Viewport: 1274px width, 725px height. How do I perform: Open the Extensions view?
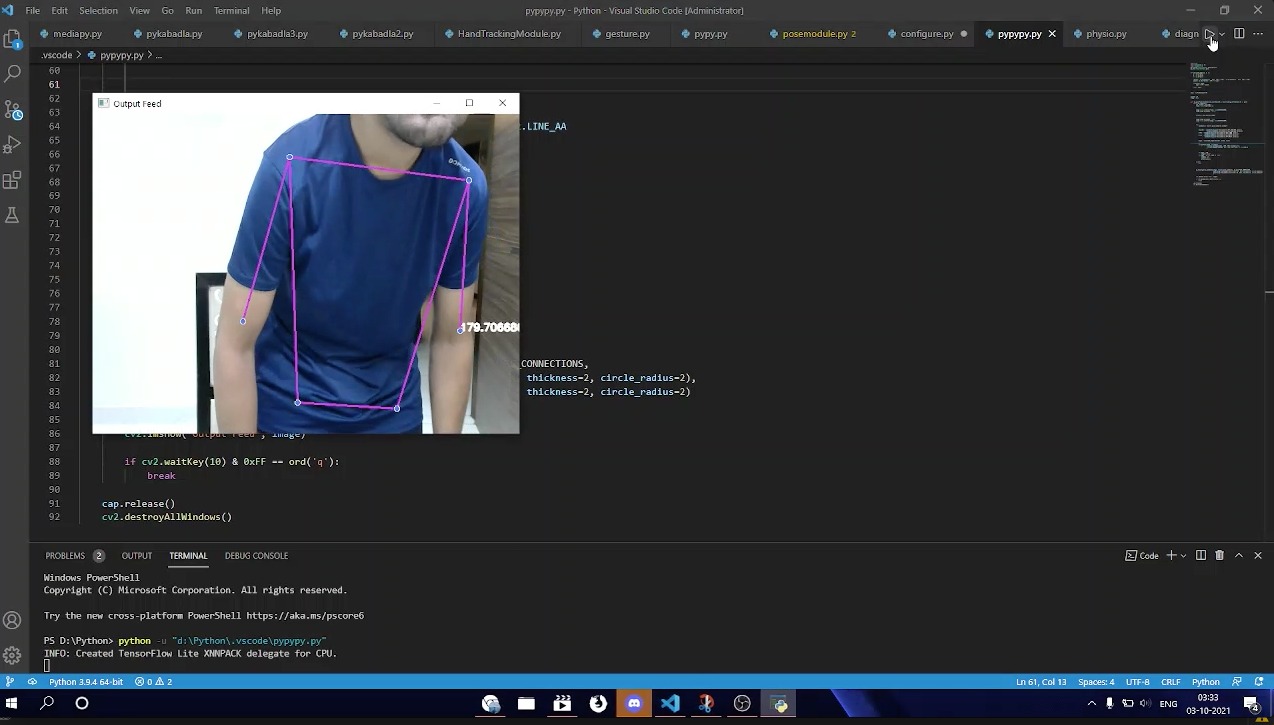point(13,181)
